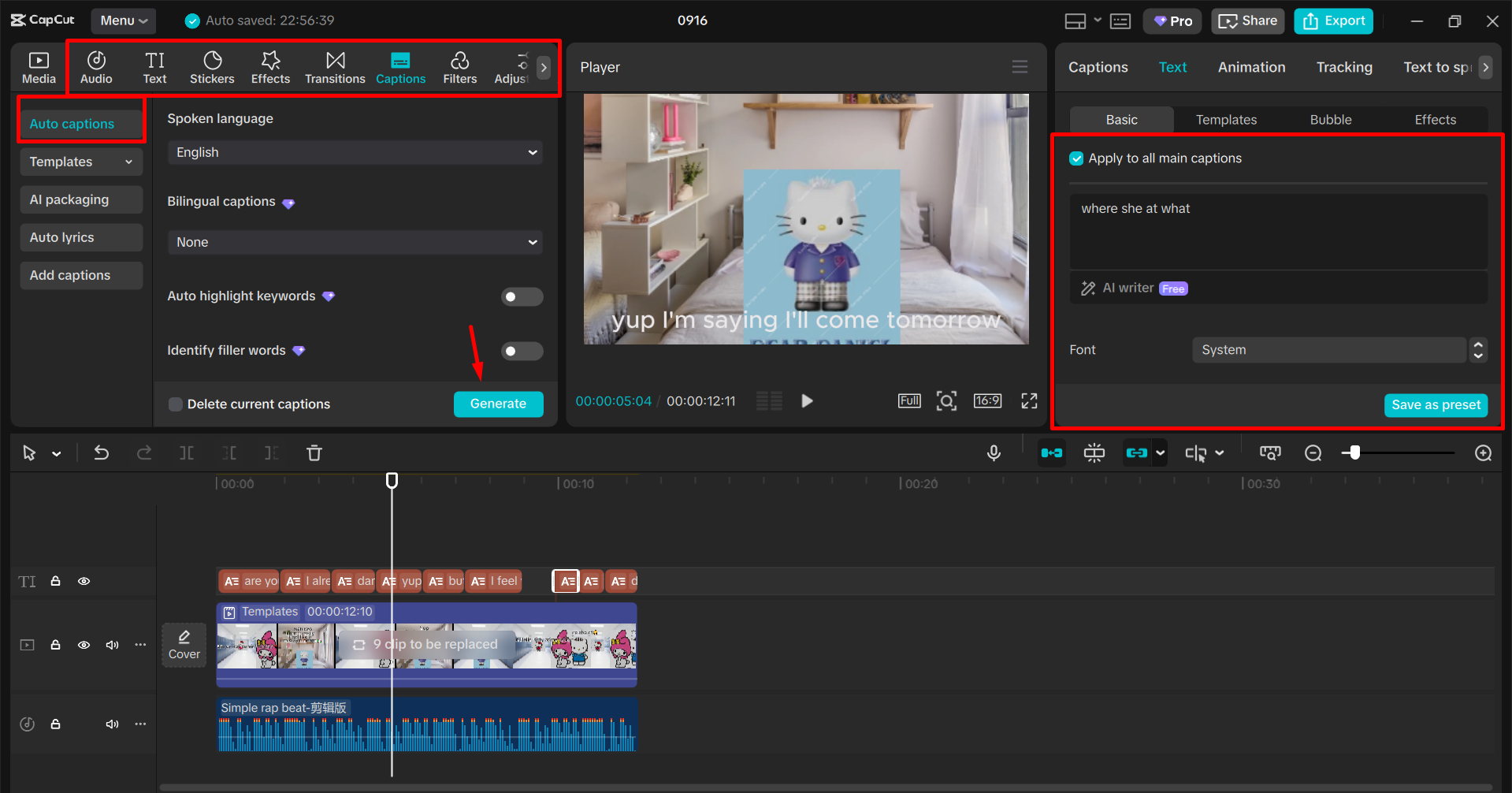Image resolution: width=1512 pixels, height=793 pixels.
Task: Open select tool mode dropdown arrow
Action: point(57,453)
